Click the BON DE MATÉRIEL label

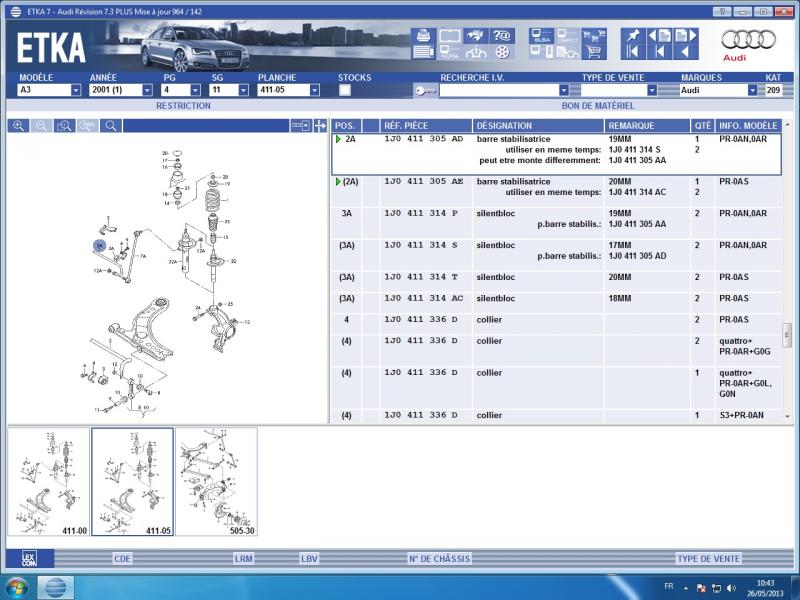tap(598, 106)
